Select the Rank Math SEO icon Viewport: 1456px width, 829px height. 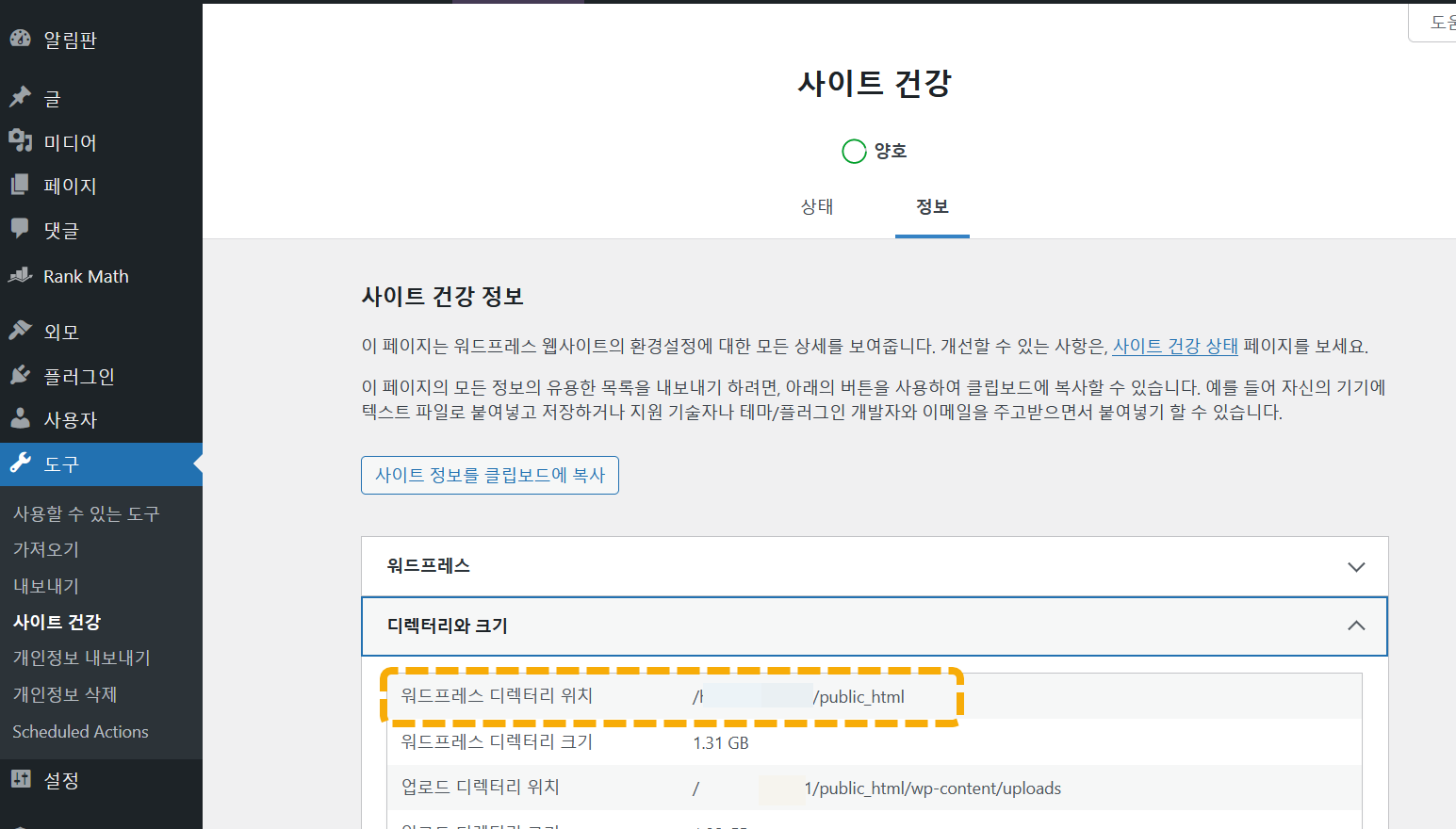(19, 275)
